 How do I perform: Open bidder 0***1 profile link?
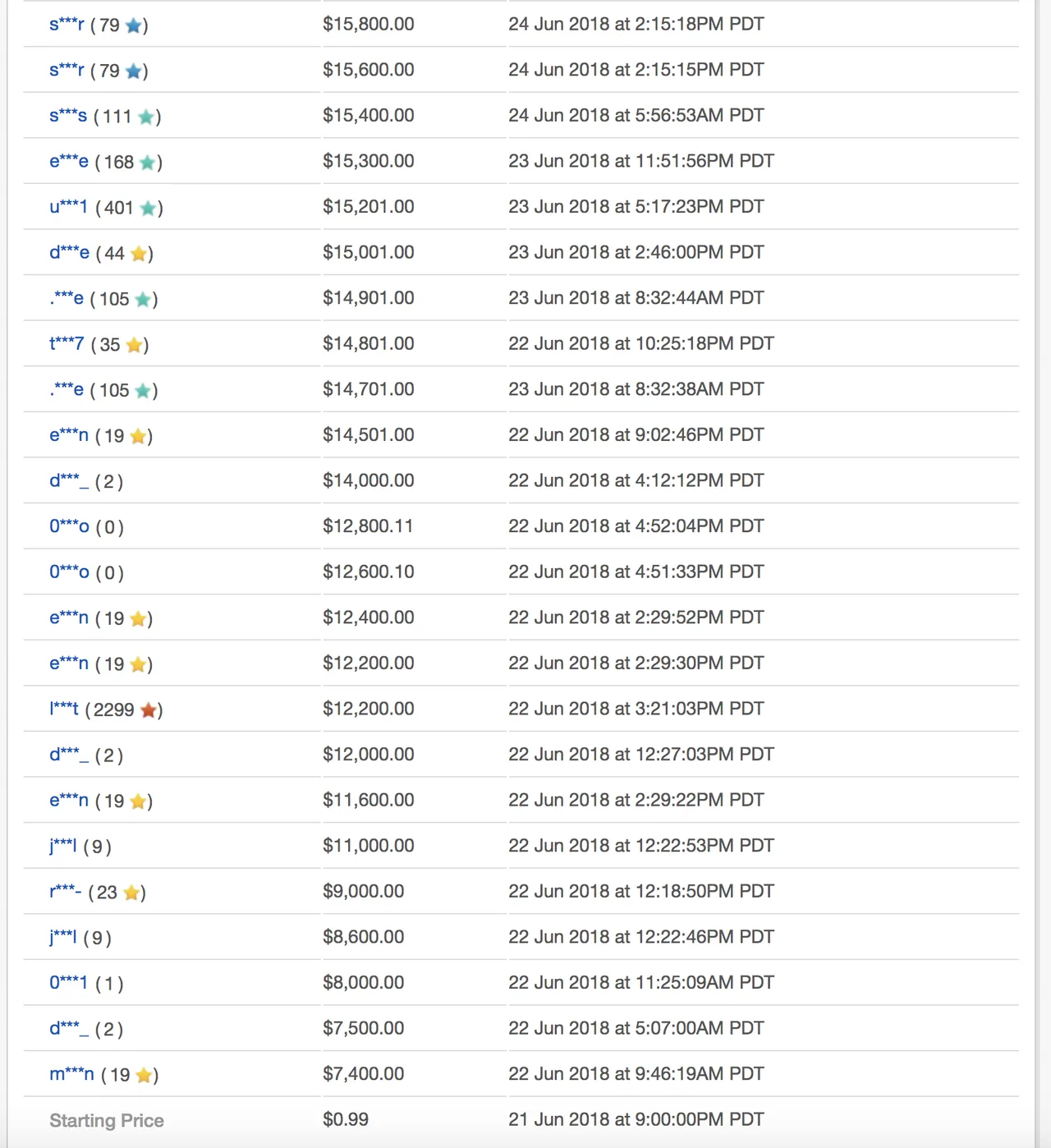68,983
